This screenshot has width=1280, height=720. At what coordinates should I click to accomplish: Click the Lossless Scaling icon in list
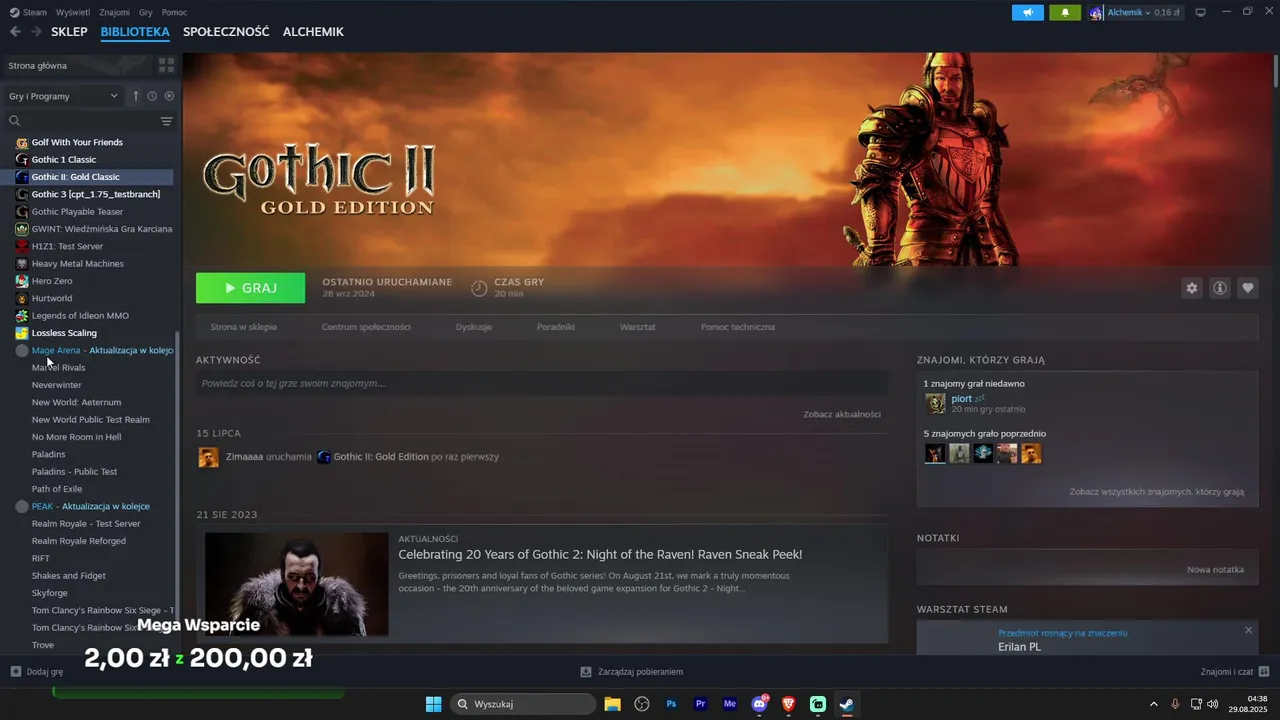[x=22, y=333]
